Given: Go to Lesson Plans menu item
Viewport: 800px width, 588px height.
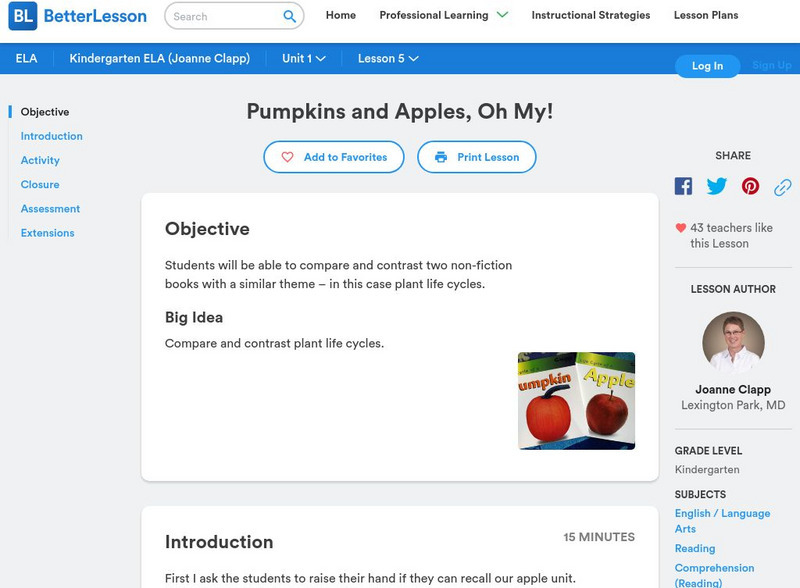Looking at the screenshot, I should pyautogui.click(x=706, y=15).
